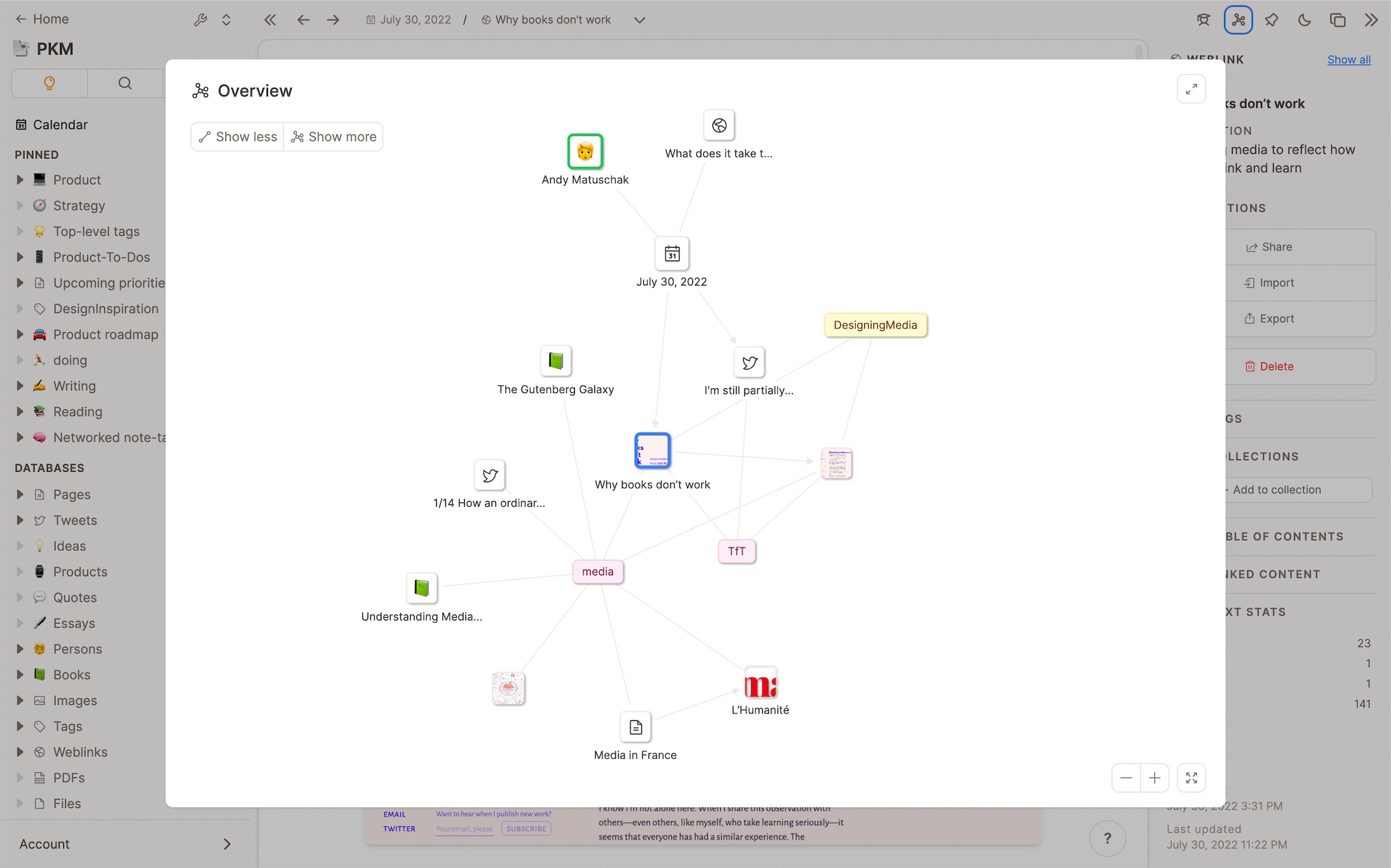
Task: Open the Andy Matuschak person node
Action: pyautogui.click(x=585, y=151)
